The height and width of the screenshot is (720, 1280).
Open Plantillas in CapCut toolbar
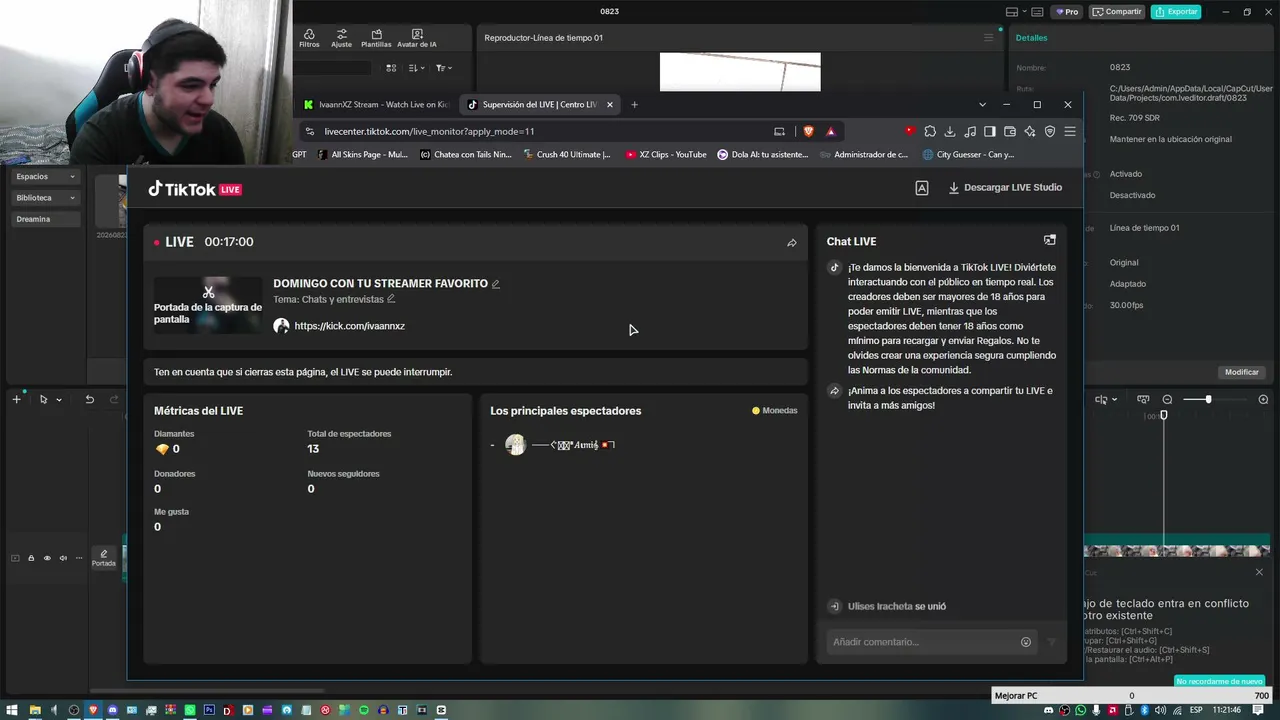coord(376,38)
